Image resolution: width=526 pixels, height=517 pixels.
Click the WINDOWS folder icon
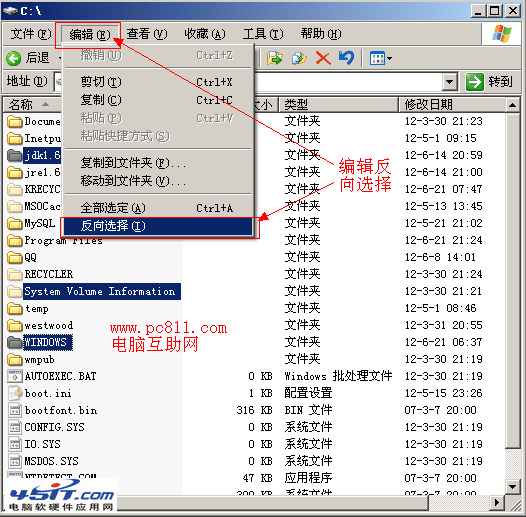(x=14, y=343)
